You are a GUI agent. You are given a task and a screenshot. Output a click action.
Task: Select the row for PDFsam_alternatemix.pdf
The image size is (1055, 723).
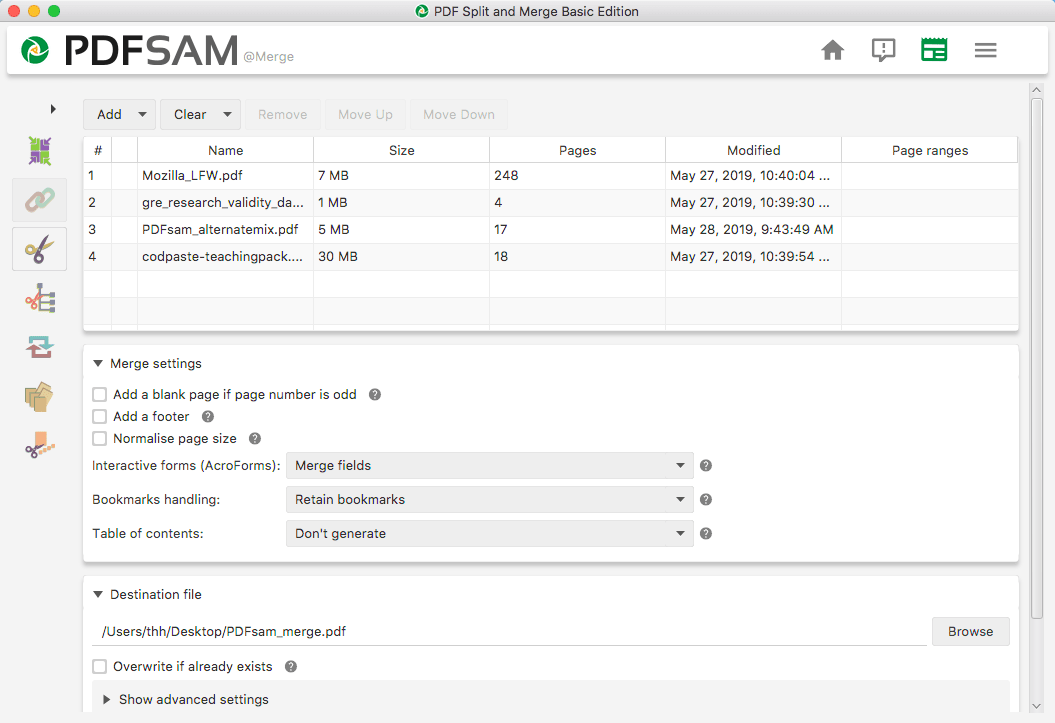click(226, 229)
